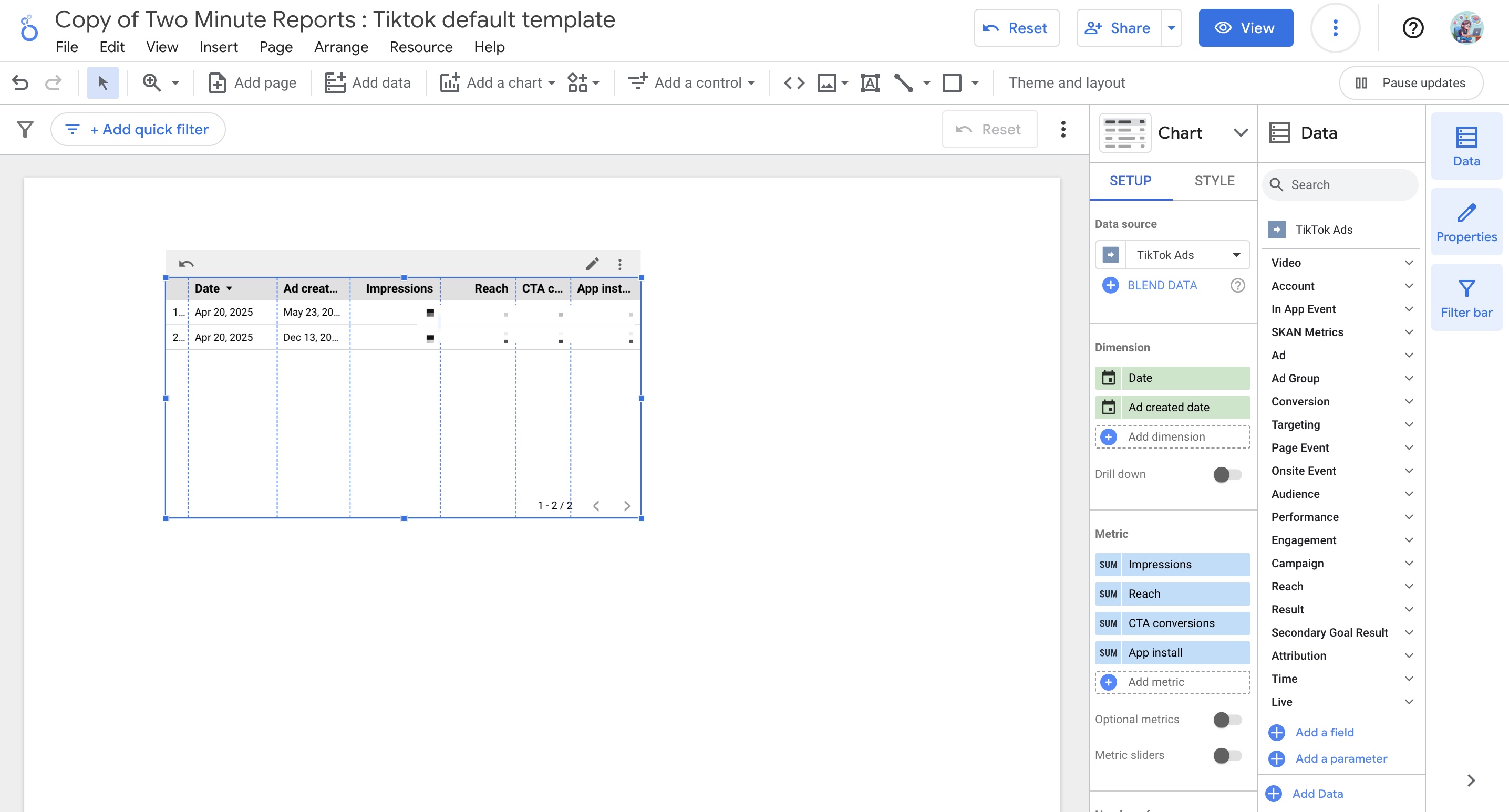Image resolution: width=1509 pixels, height=812 pixels.
Task: Add community visualizations and components icon
Action: click(583, 82)
